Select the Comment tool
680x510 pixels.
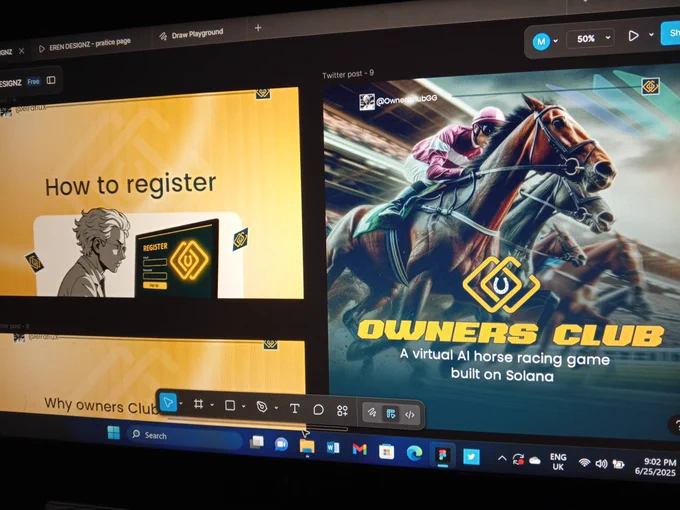318,410
